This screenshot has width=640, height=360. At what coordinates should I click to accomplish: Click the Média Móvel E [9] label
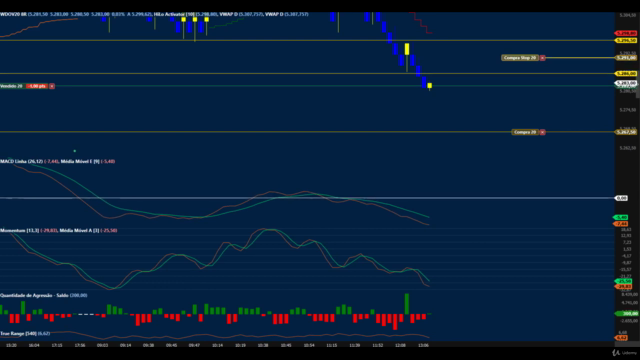80,162
